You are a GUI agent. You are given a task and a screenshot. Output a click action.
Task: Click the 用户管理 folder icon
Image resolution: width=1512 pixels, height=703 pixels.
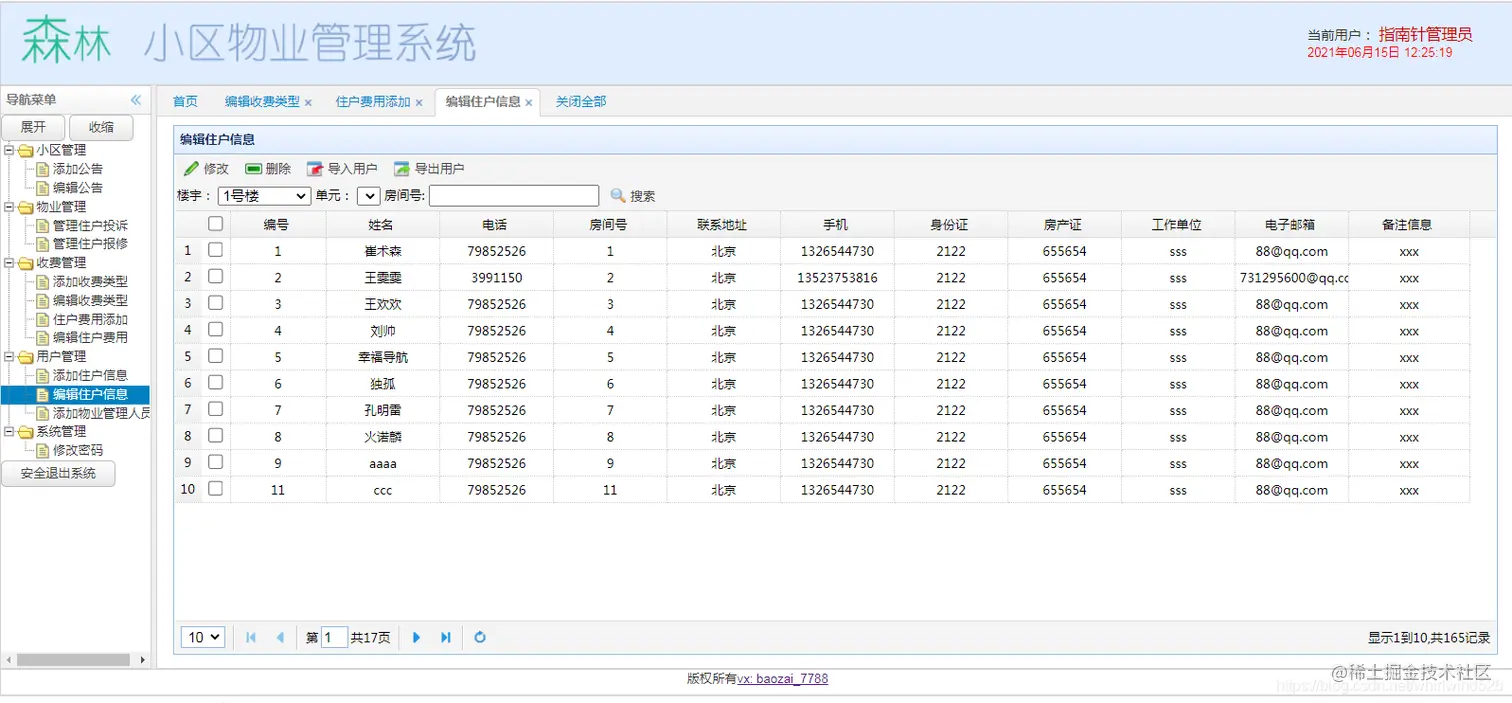[x=25, y=357]
